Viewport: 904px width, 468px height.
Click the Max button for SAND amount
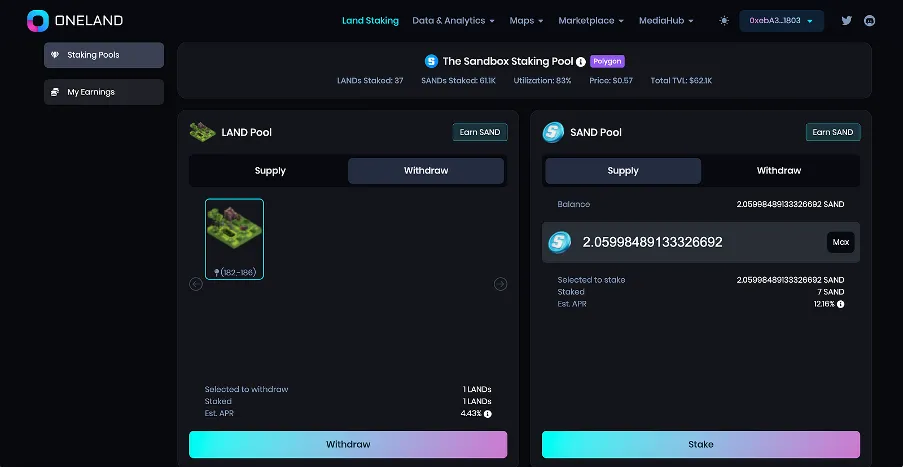[x=840, y=242]
